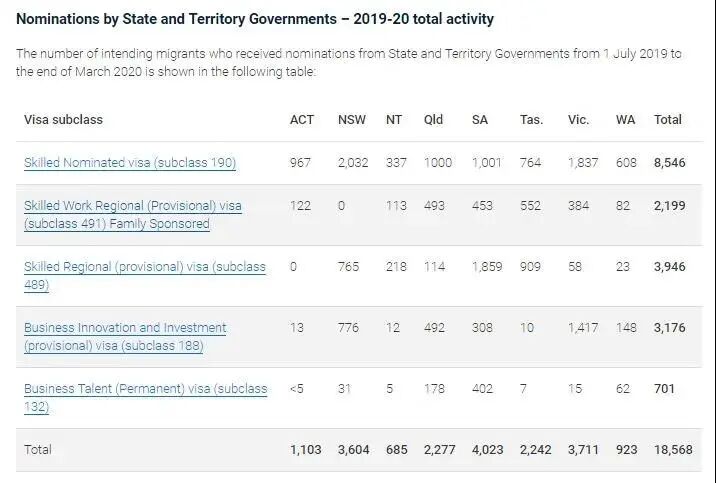Click the Total label in bottom row
Viewport: 716px width, 483px height.
click(38, 450)
